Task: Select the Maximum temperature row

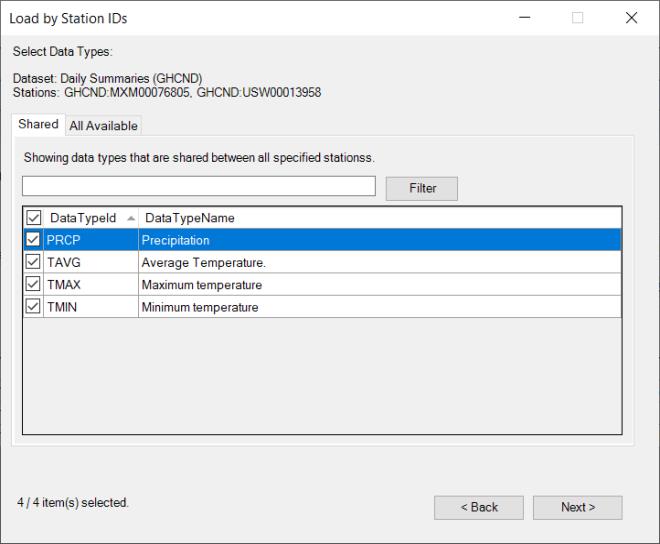Action: (x=300, y=285)
